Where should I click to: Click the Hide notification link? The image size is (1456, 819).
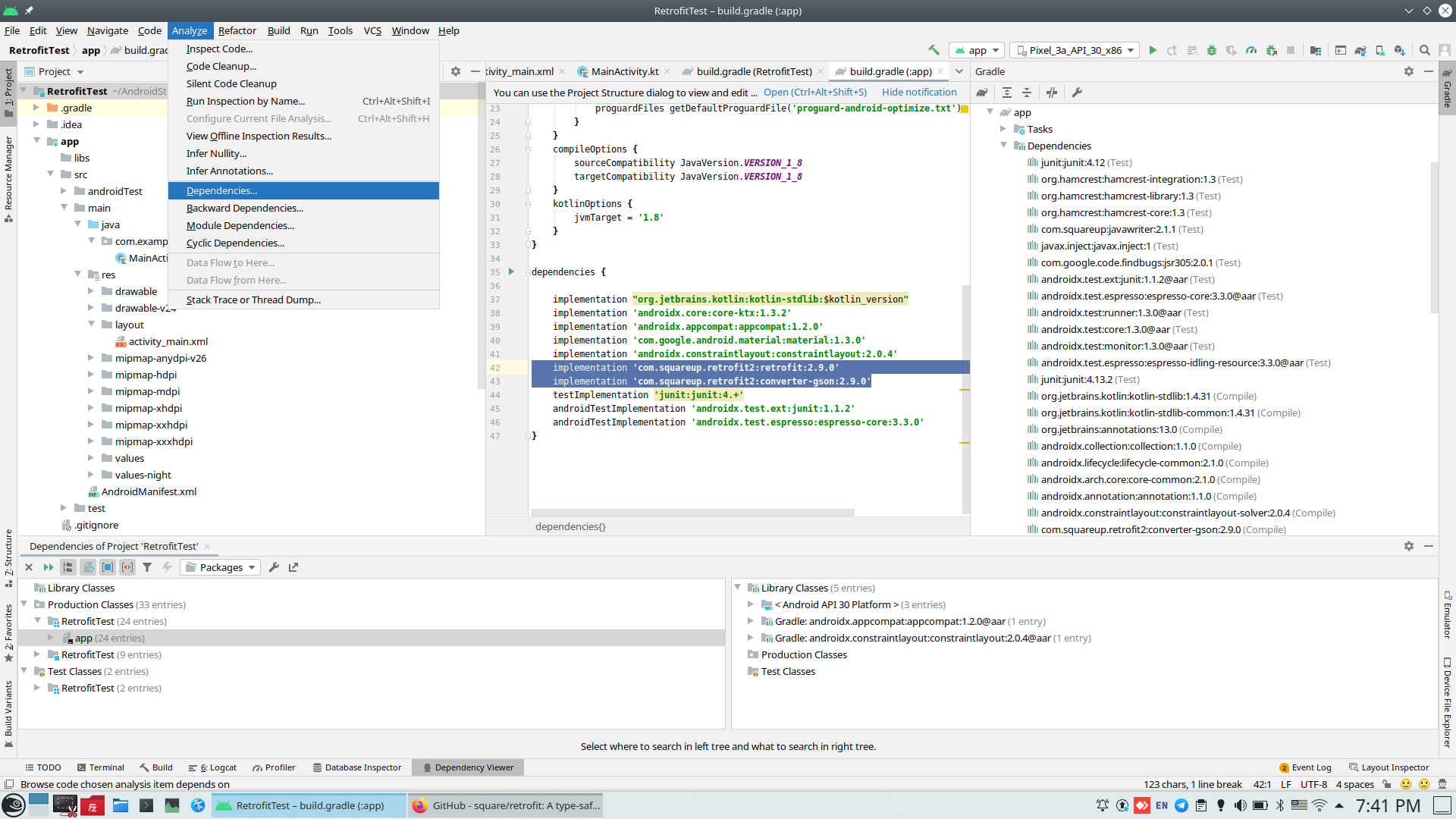point(919,92)
